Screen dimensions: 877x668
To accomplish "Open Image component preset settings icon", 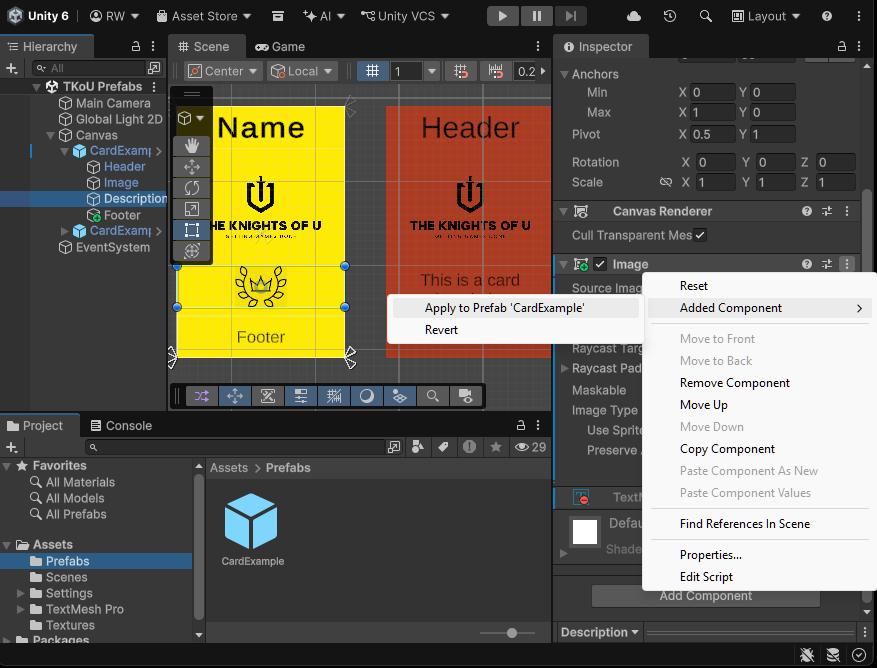I will coord(827,264).
